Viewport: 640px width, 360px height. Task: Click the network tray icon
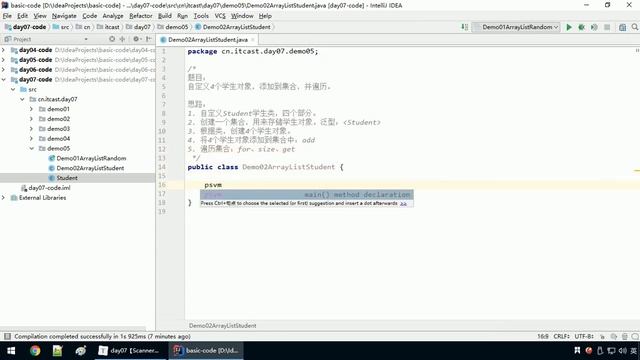click(x=611, y=351)
